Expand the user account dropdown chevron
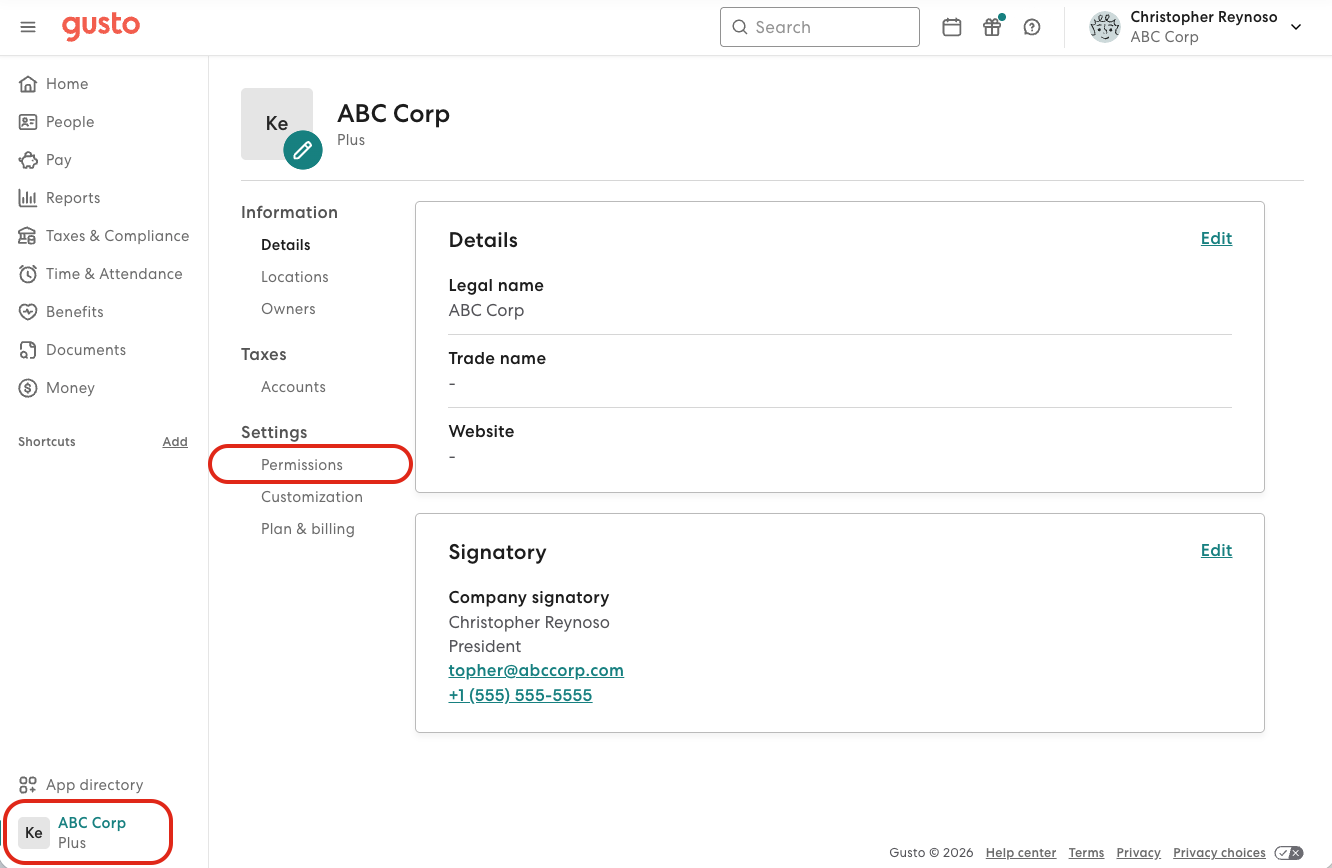This screenshot has width=1332, height=868. 1296,27
